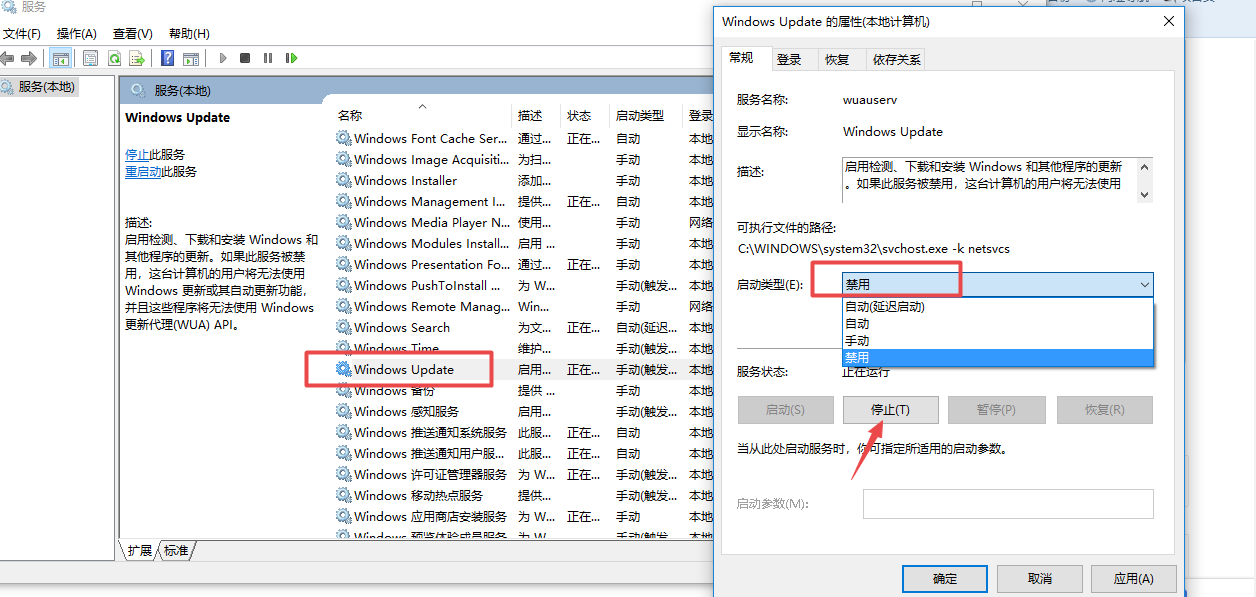Screen dimensions: 1256x597
Task: Click gear icon beside Windows 备份 row
Action: coord(344,390)
